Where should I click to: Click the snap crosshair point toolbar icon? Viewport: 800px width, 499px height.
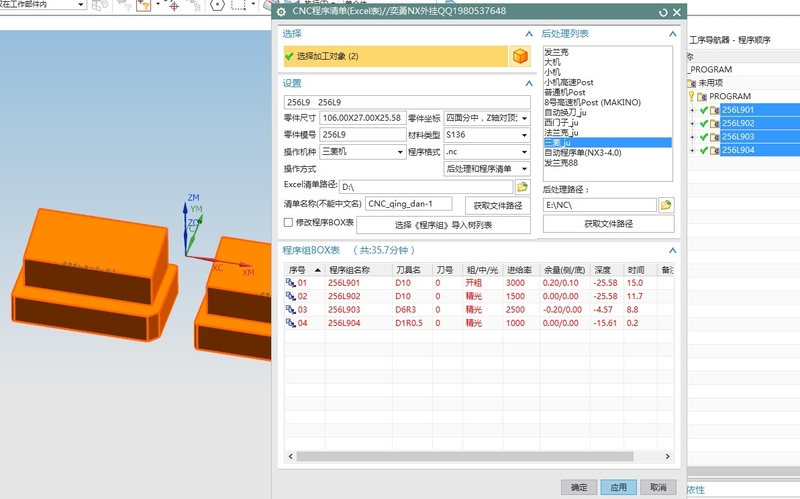pyautogui.click(x=174, y=6)
